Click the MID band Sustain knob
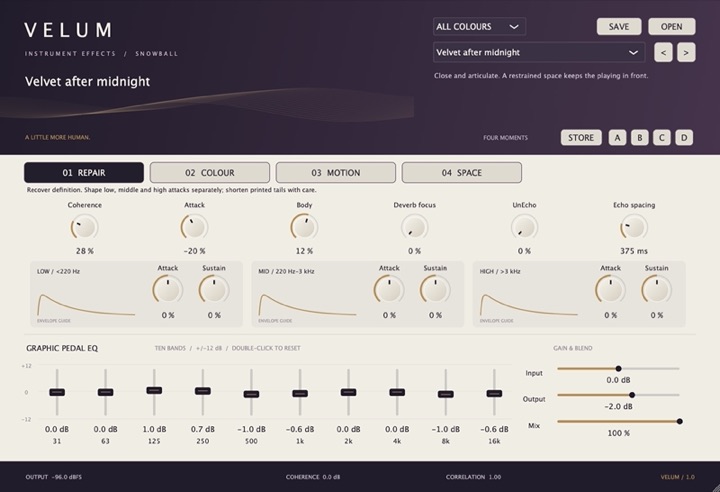Image resolution: width=720 pixels, height=492 pixels. click(435, 290)
